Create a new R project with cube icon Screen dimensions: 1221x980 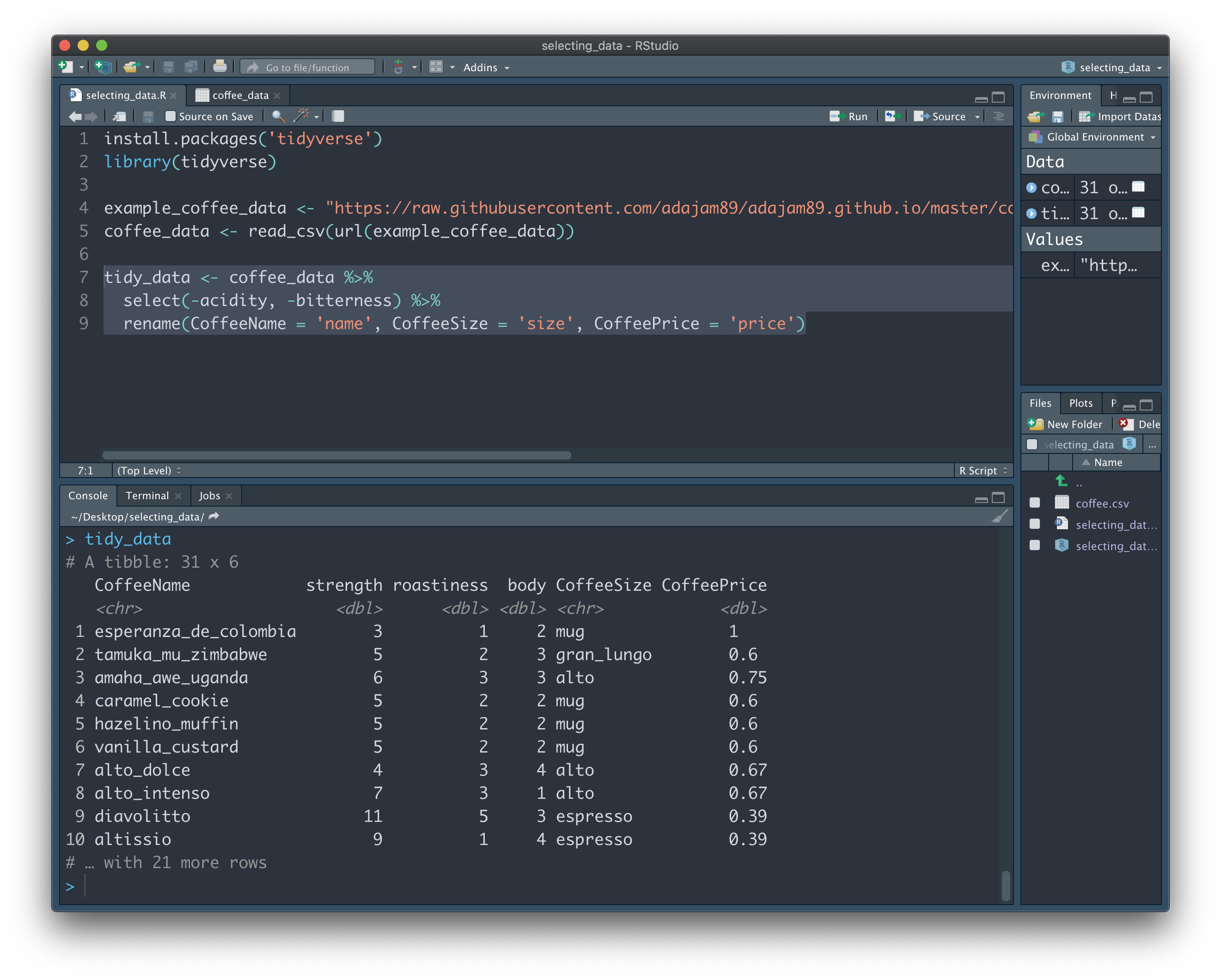point(103,67)
